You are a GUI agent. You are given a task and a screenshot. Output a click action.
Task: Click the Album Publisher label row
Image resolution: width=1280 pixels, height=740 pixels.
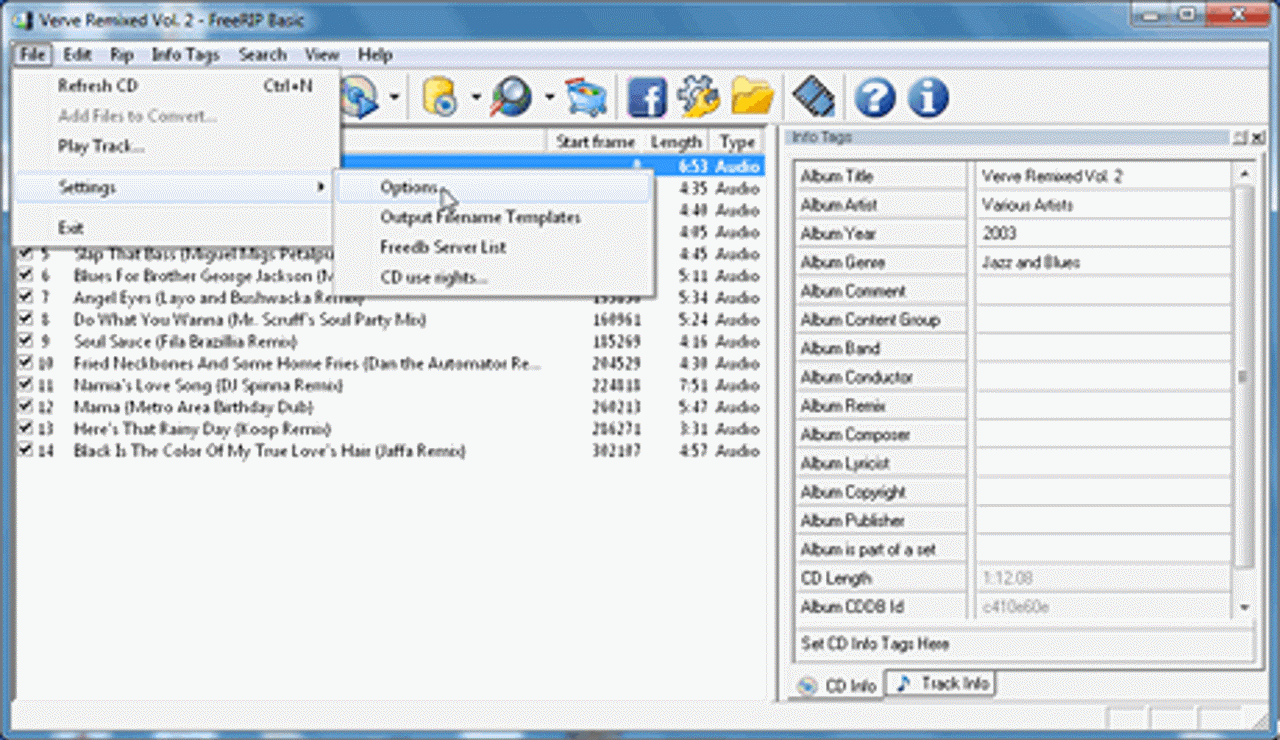pyautogui.click(x=881, y=521)
